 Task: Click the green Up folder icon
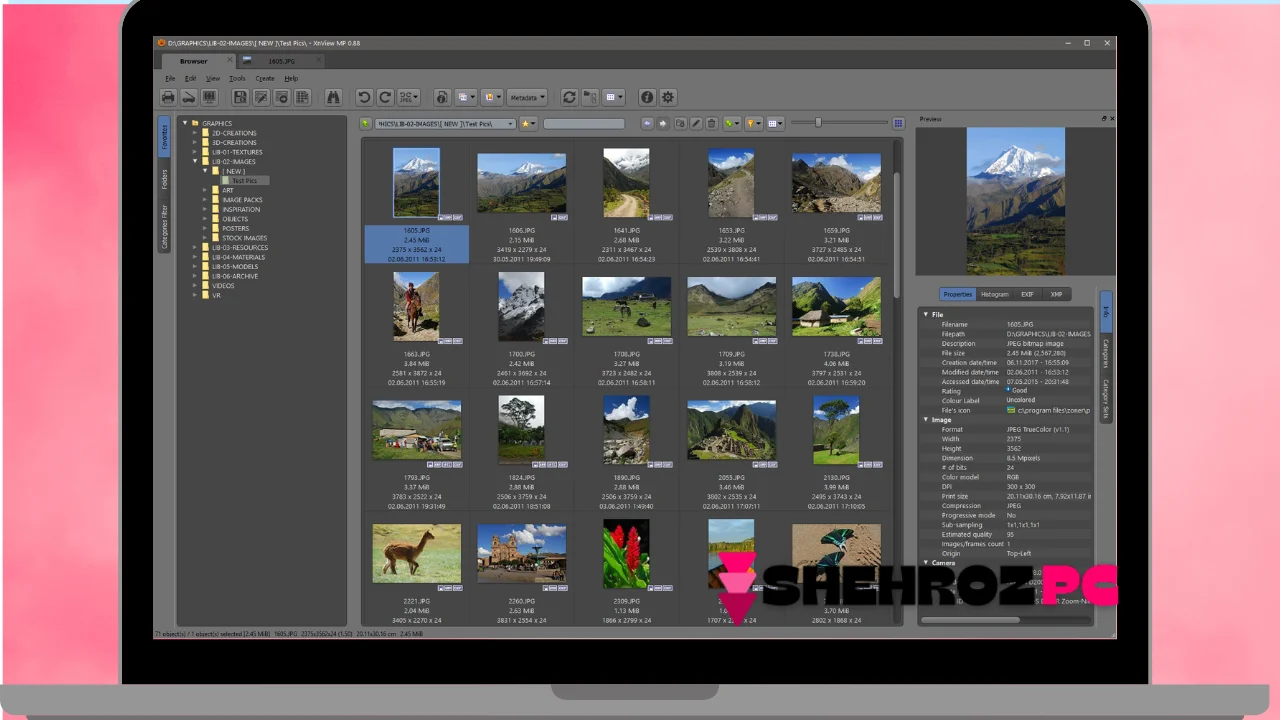pyautogui.click(x=366, y=123)
